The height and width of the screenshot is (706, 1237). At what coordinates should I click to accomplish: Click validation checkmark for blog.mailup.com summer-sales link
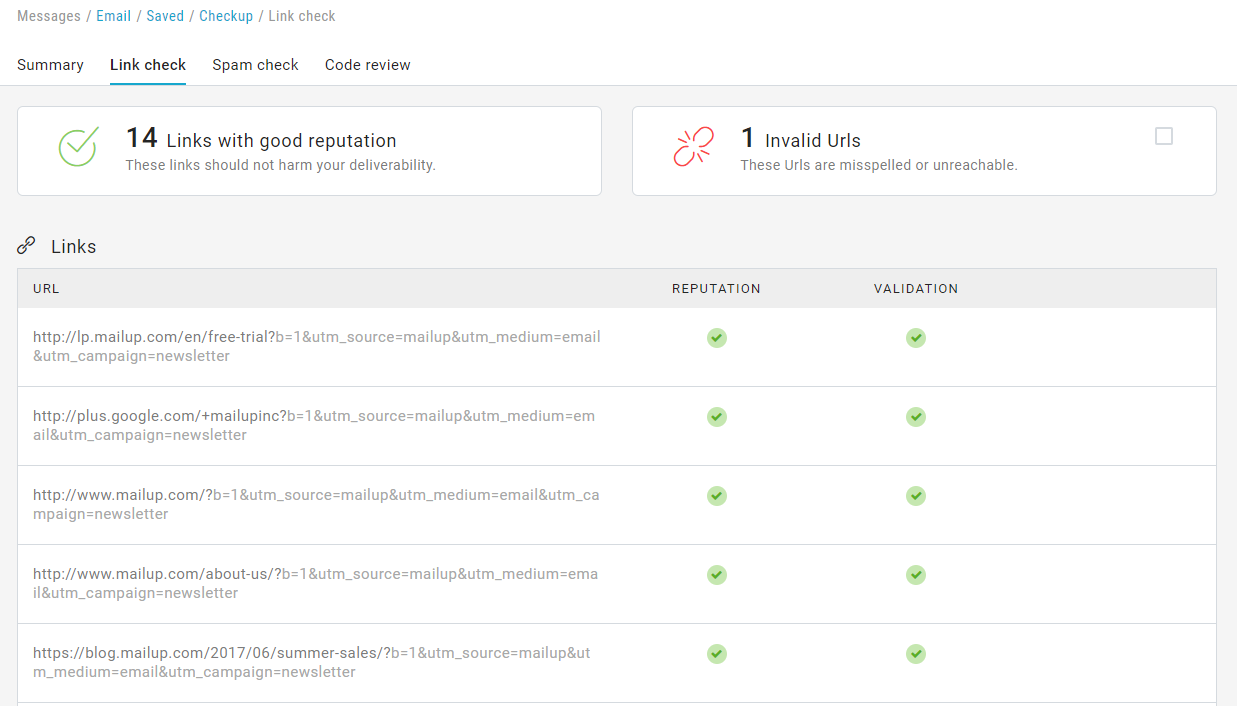point(915,654)
